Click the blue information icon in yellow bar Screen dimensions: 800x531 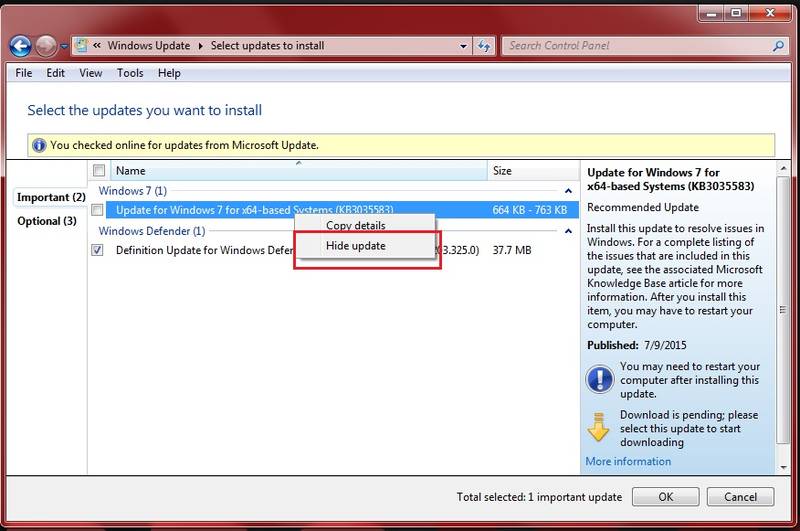click(39, 145)
